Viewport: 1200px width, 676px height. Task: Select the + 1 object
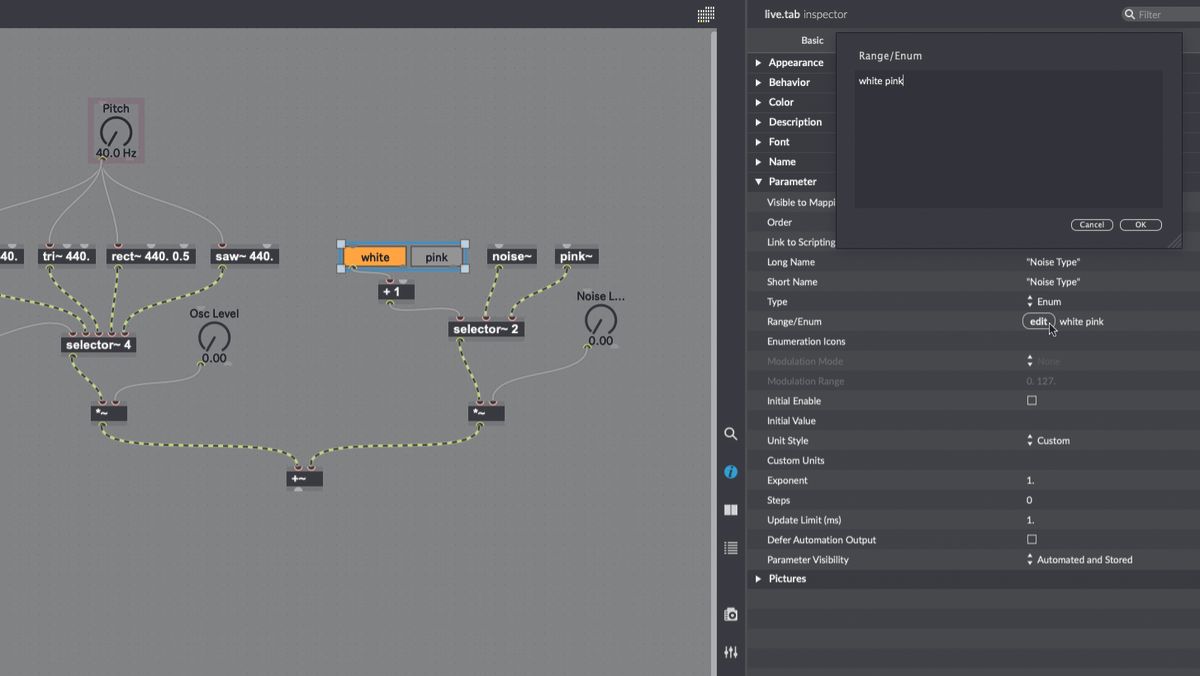pyautogui.click(x=396, y=291)
